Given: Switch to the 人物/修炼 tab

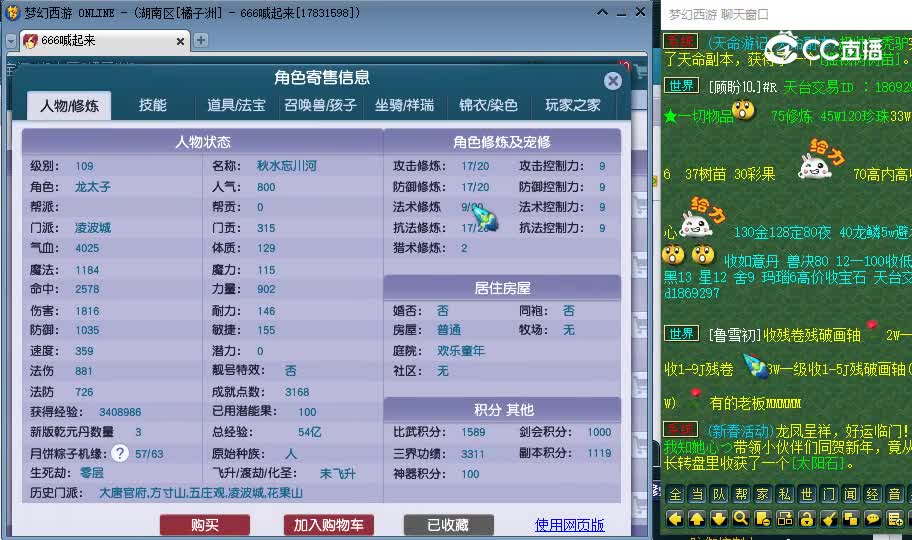Looking at the screenshot, I should click(x=69, y=105).
